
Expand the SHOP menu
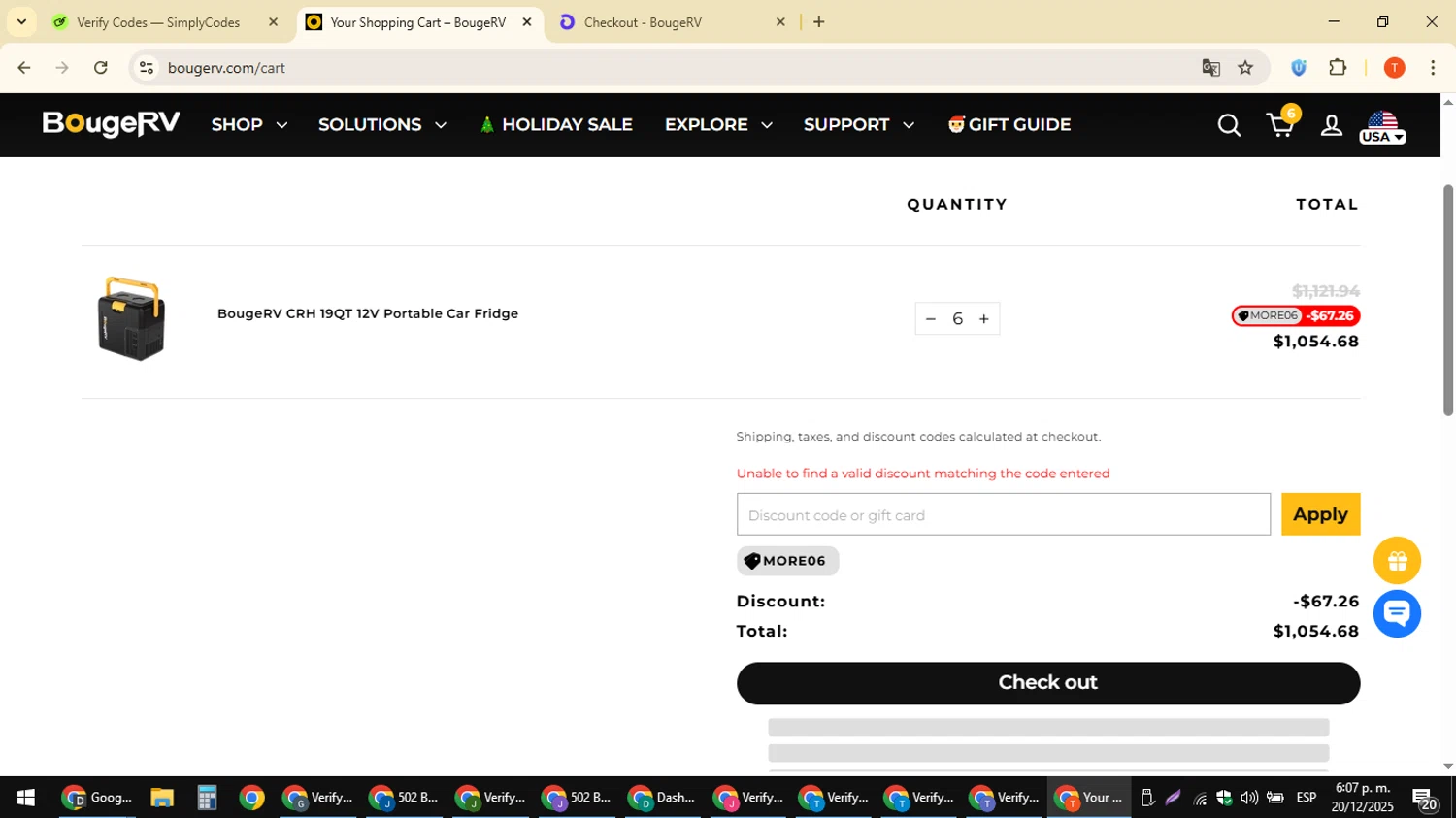(x=249, y=125)
